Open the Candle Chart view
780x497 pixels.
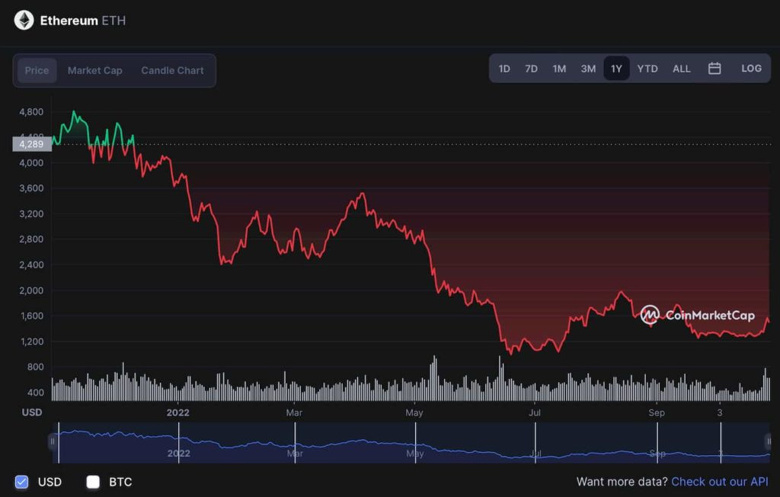point(172,71)
